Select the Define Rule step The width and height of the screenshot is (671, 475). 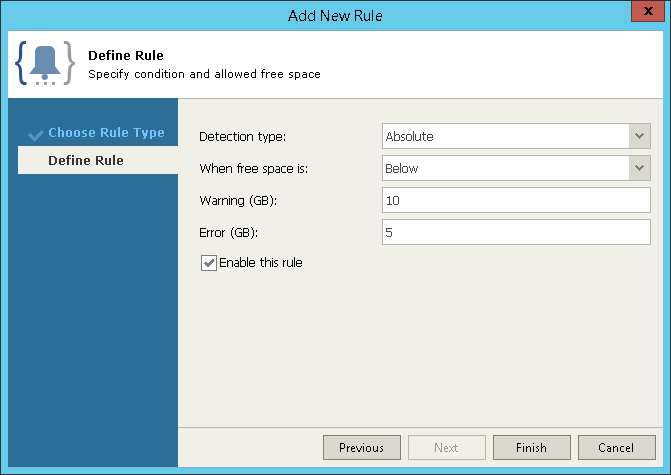[x=86, y=160]
